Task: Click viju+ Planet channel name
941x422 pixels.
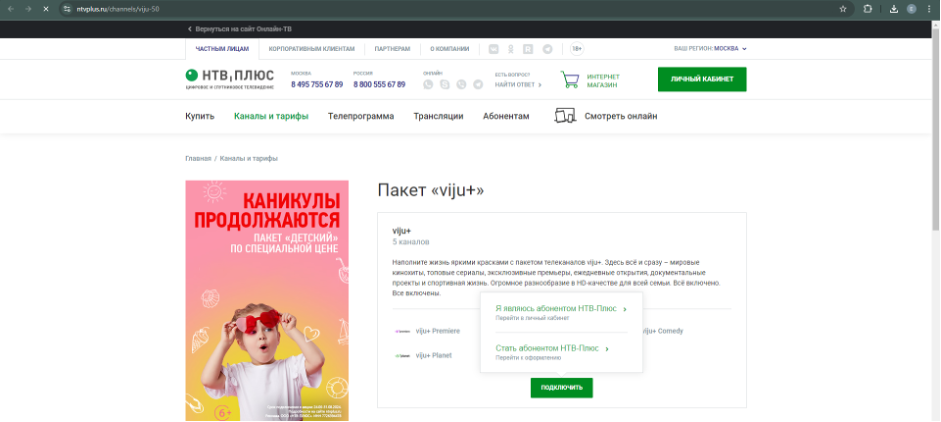Action: click(433, 355)
